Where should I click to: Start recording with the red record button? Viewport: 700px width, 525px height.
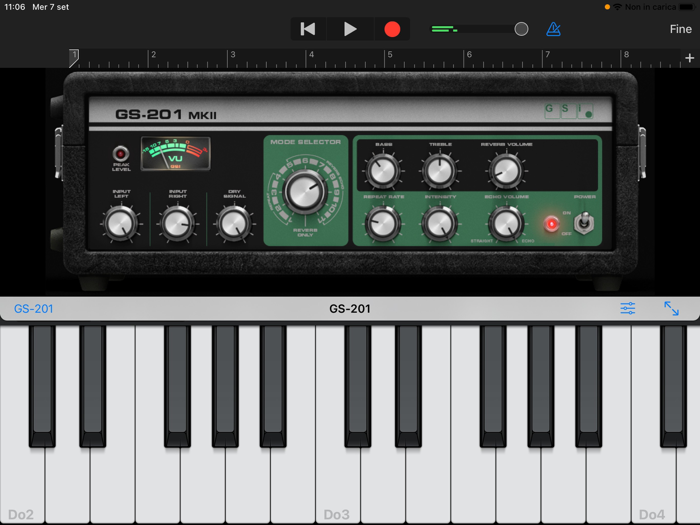coord(392,29)
